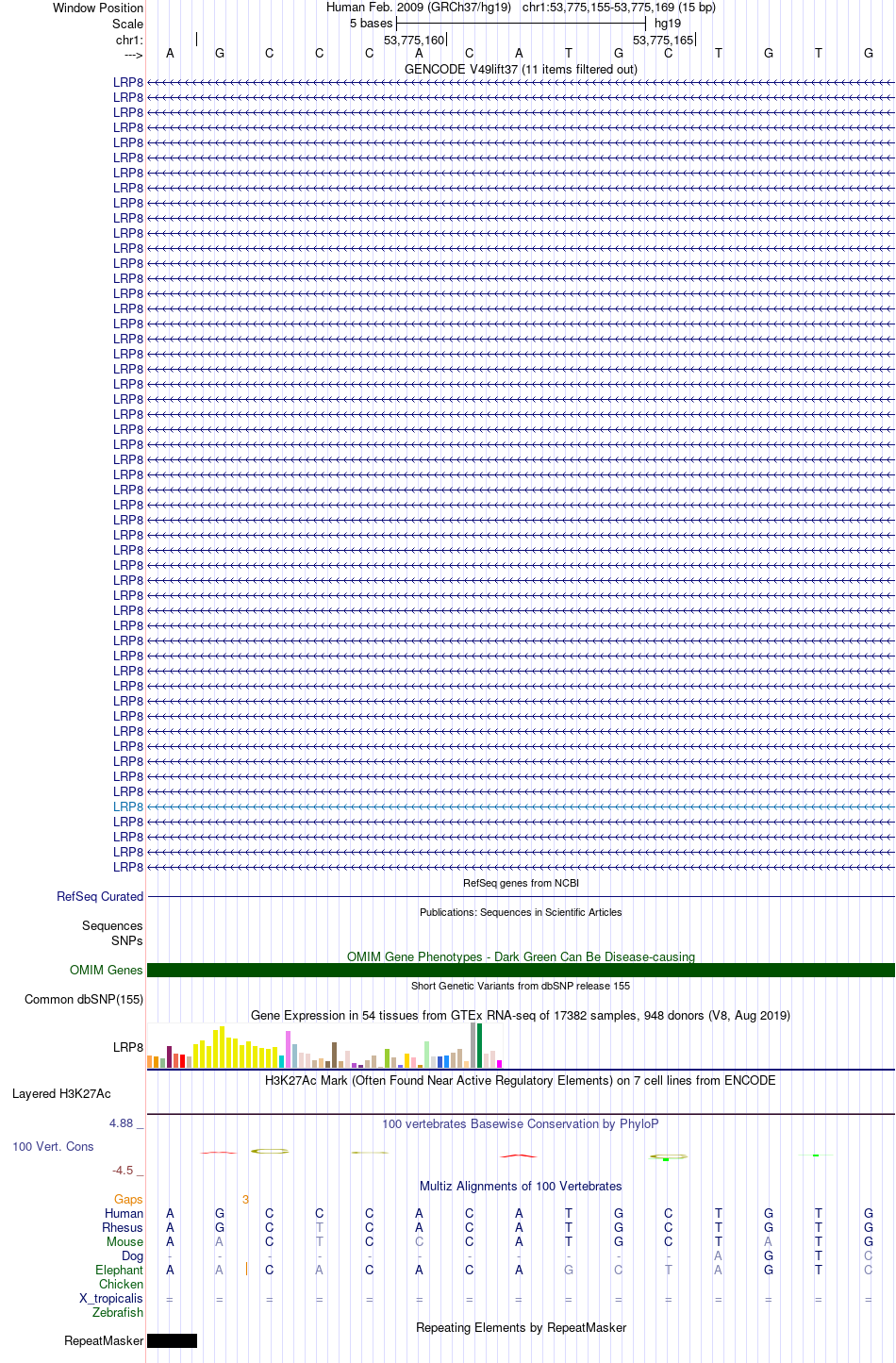Open the Short Genetic Variants dbSNP title
The height and width of the screenshot is (1363, 896).
[521, 987]
